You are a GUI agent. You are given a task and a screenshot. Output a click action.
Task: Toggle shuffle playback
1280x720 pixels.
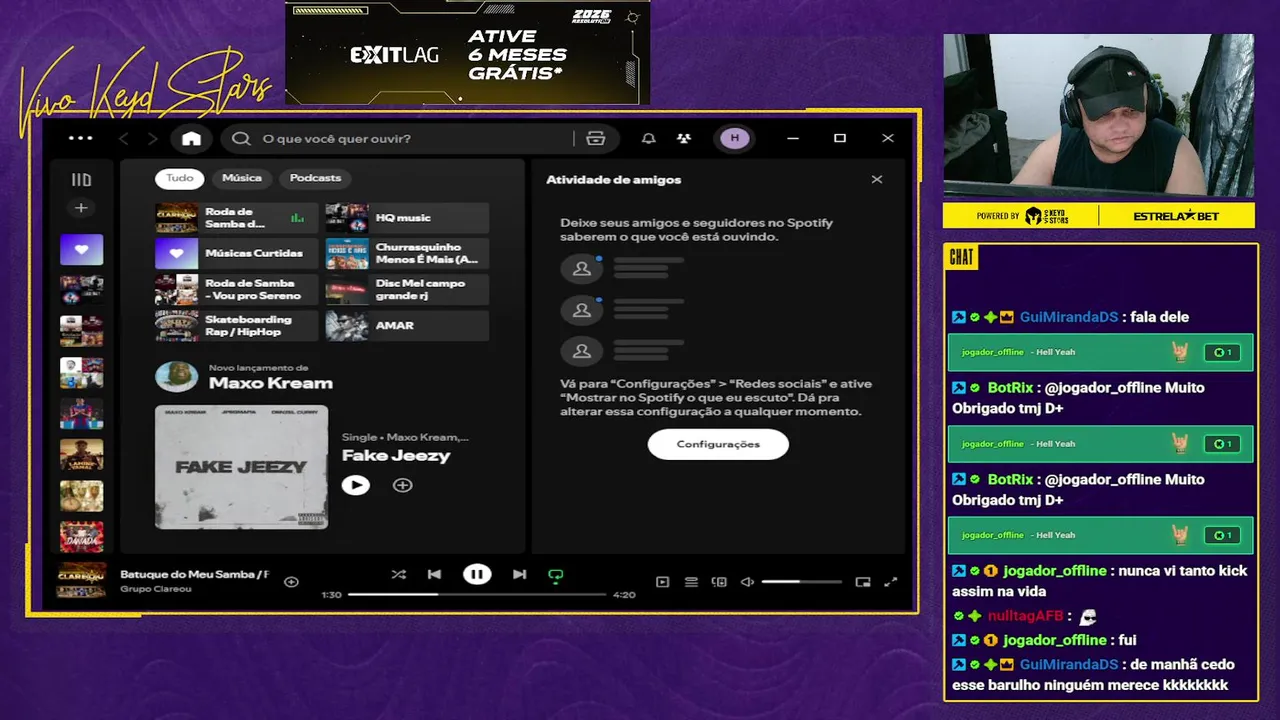[x=399, y=574]
